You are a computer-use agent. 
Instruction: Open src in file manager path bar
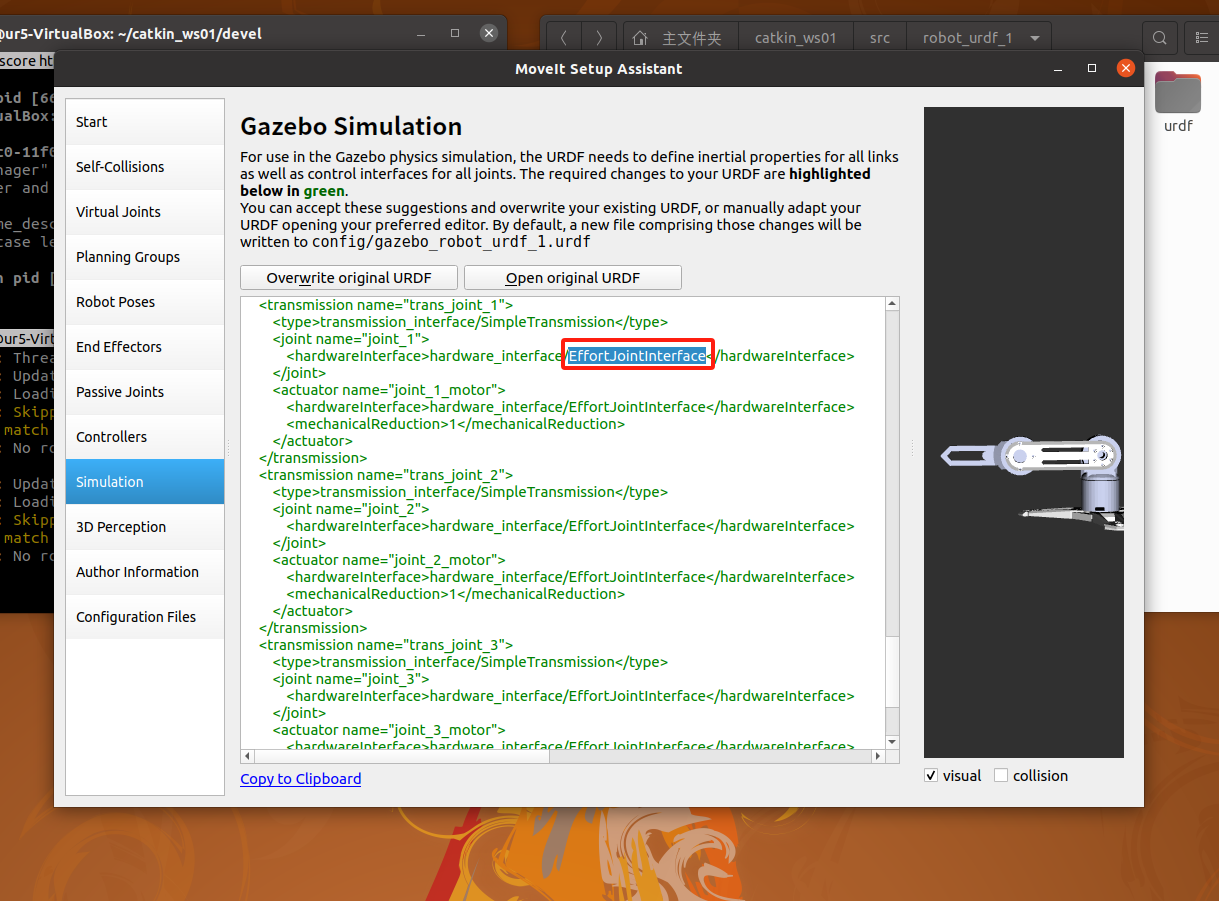point(880,38)
